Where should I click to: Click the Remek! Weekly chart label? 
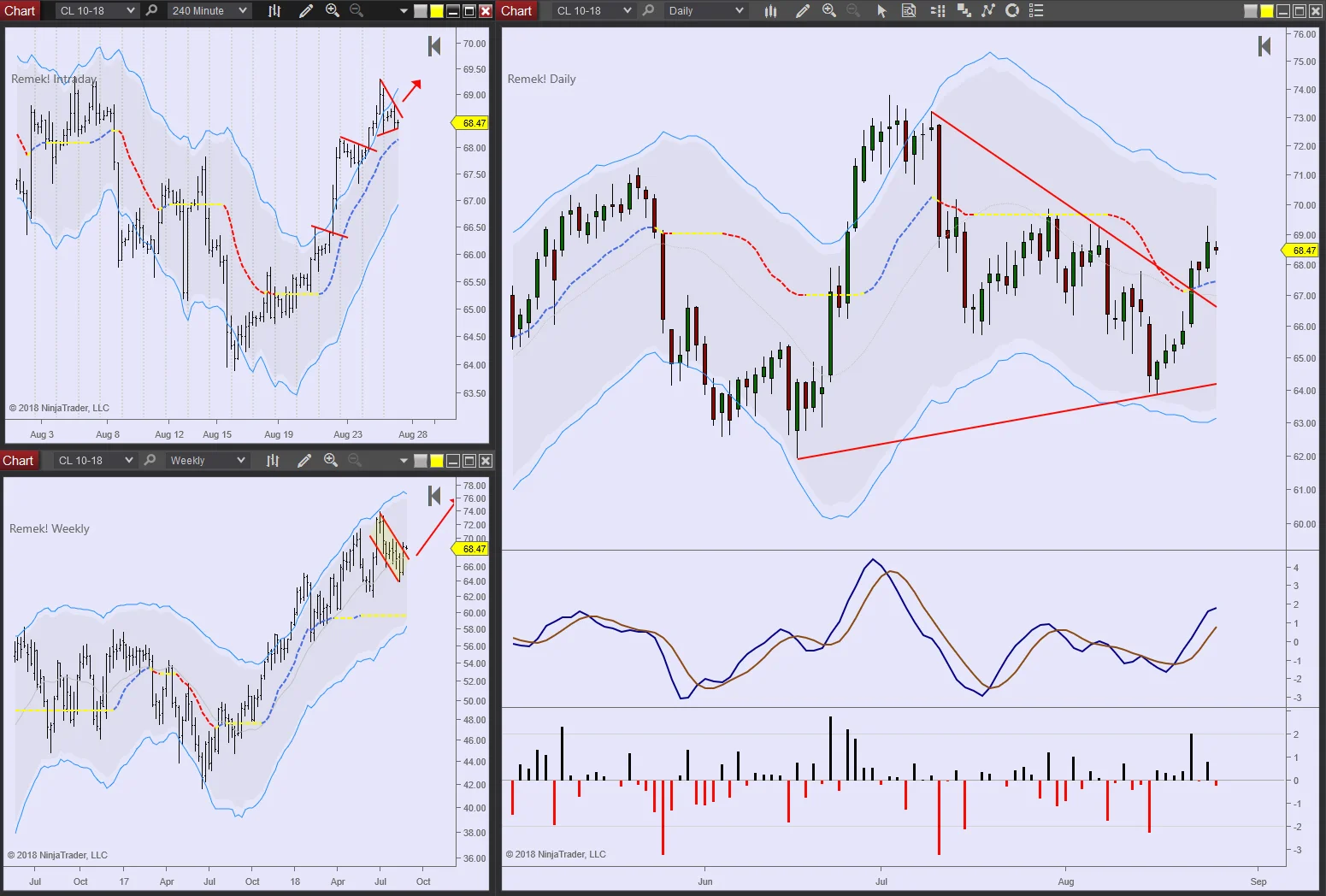[x=49, y=528]
